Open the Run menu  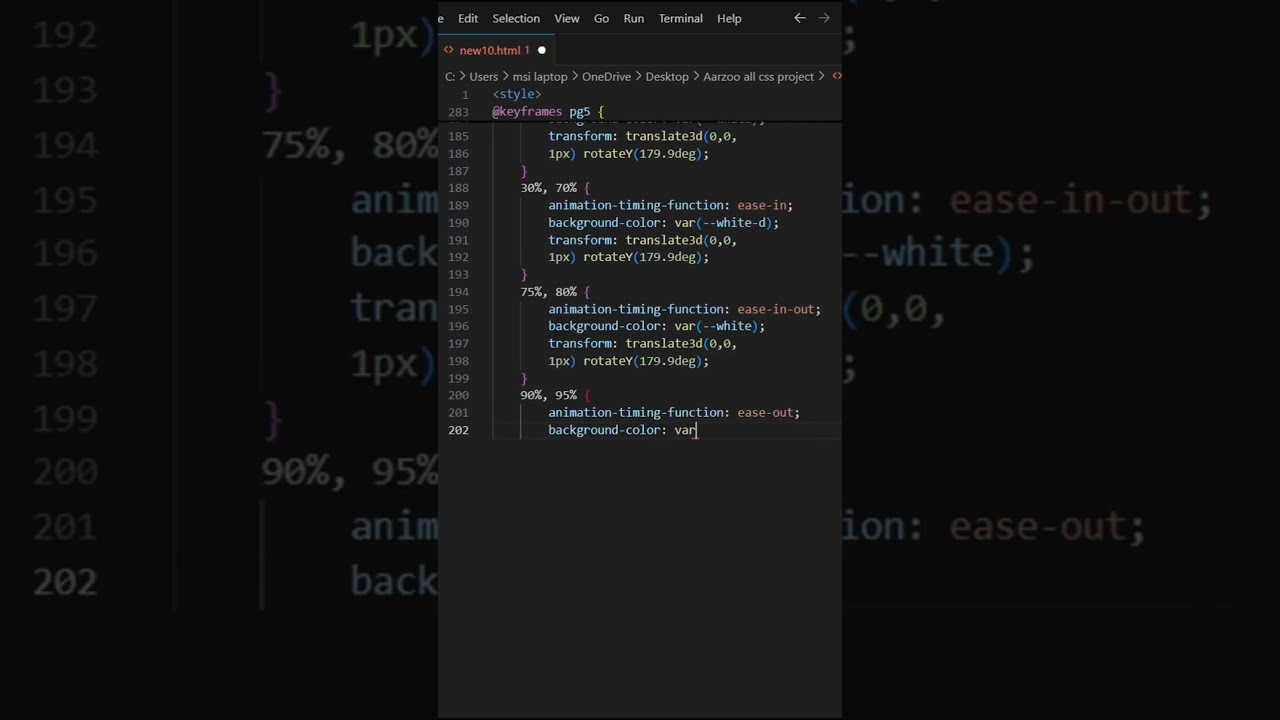pos(634,18)
